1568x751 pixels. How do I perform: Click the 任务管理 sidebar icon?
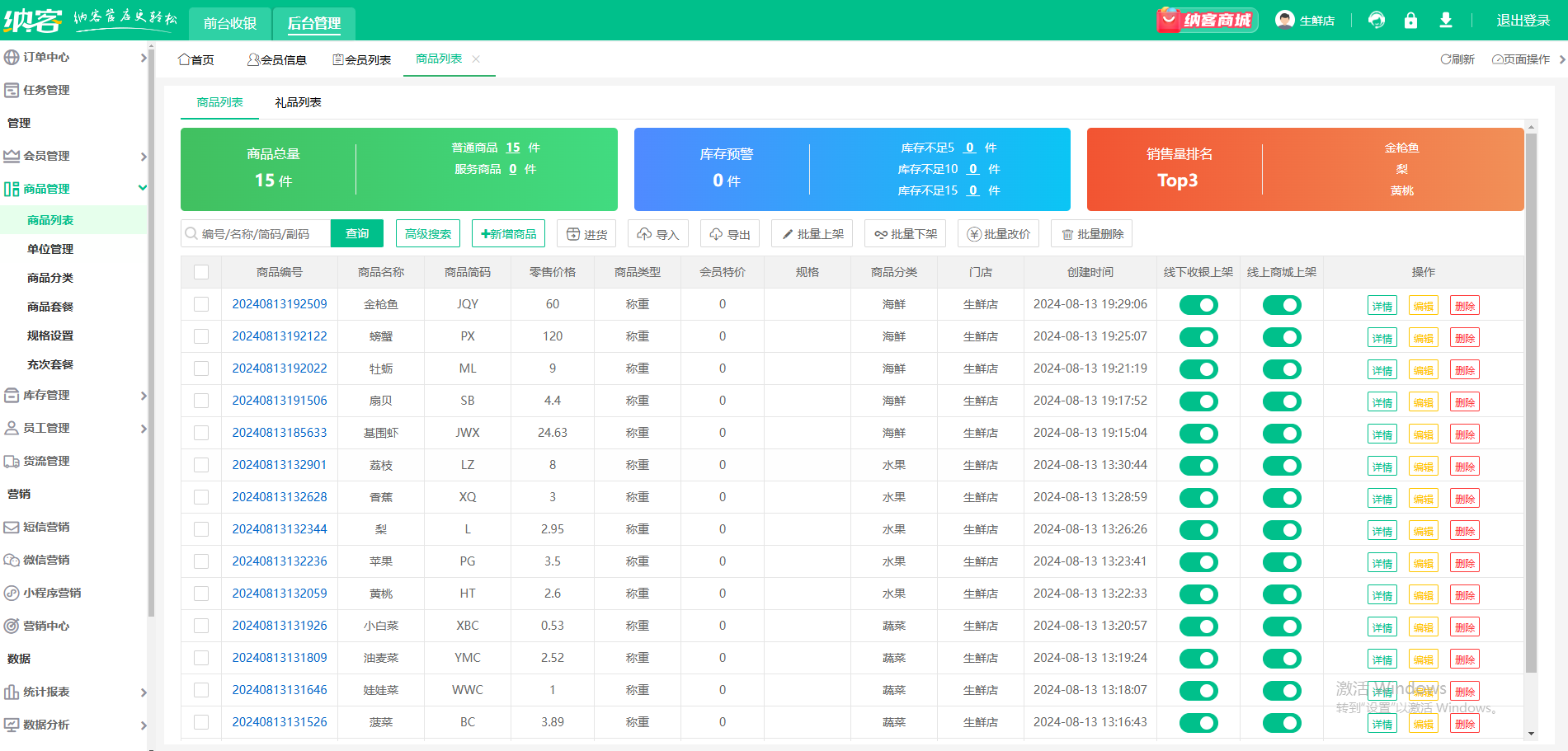12,90
